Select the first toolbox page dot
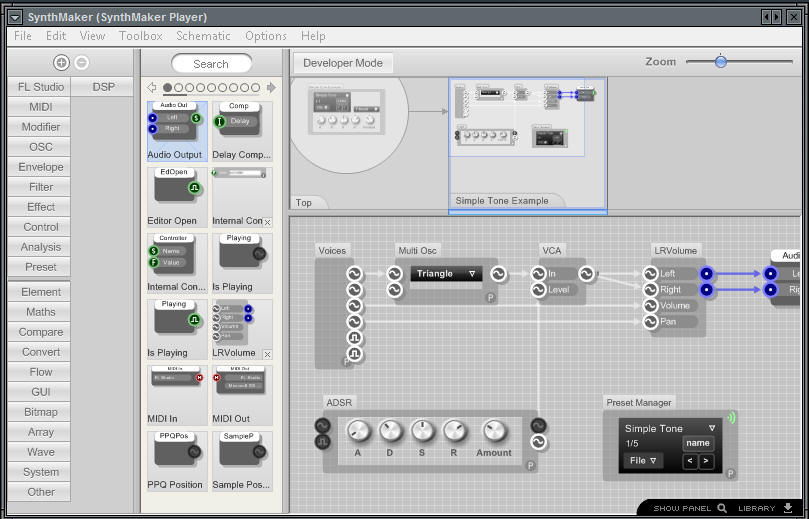The width and height of the screenshot is (809, 519). click(167, 88)
